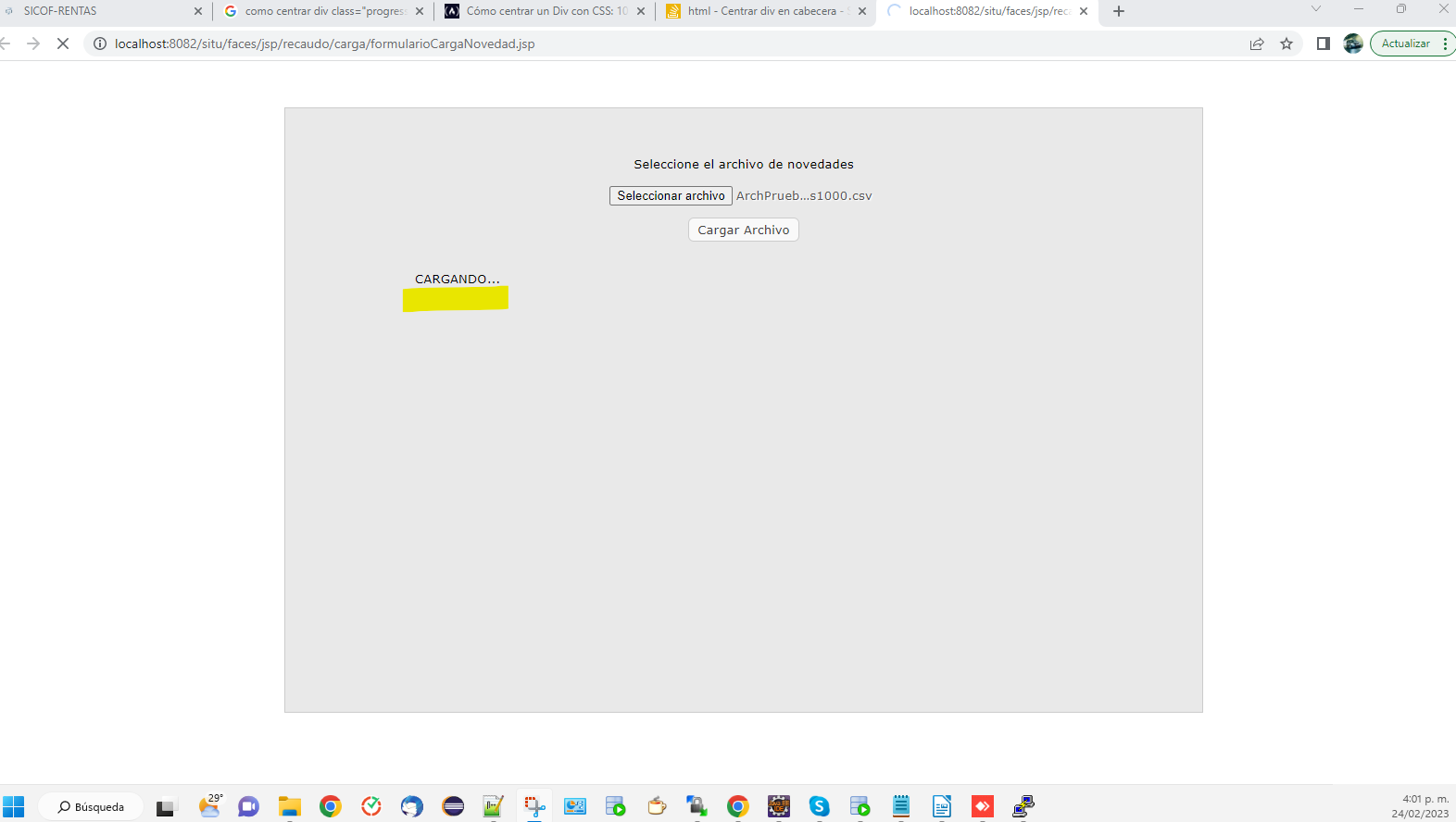Open the Windows Start menu
1456x822 pixels.
(x=14, y=806)
